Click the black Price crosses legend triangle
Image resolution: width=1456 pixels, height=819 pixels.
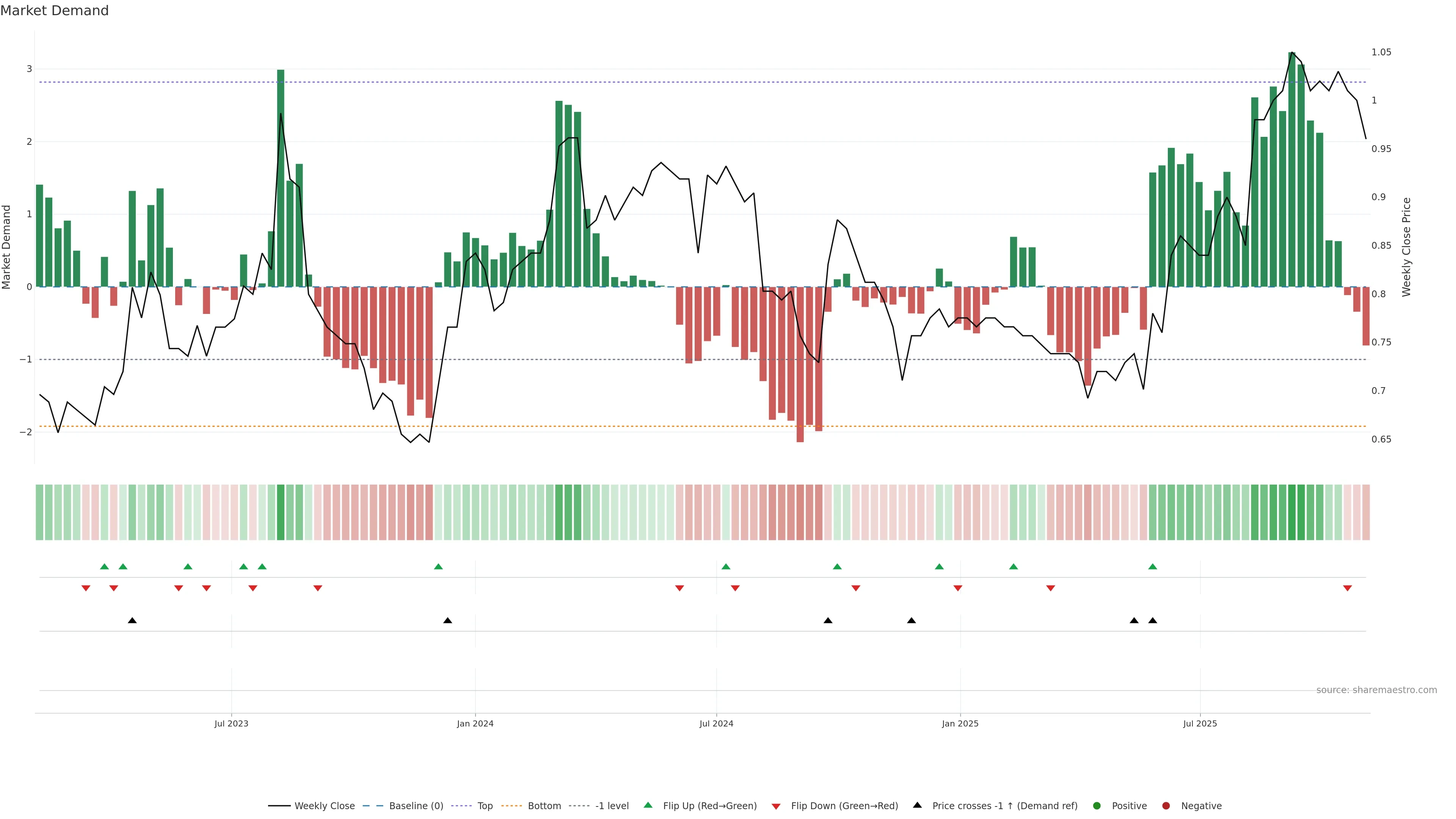coord(917,805)
